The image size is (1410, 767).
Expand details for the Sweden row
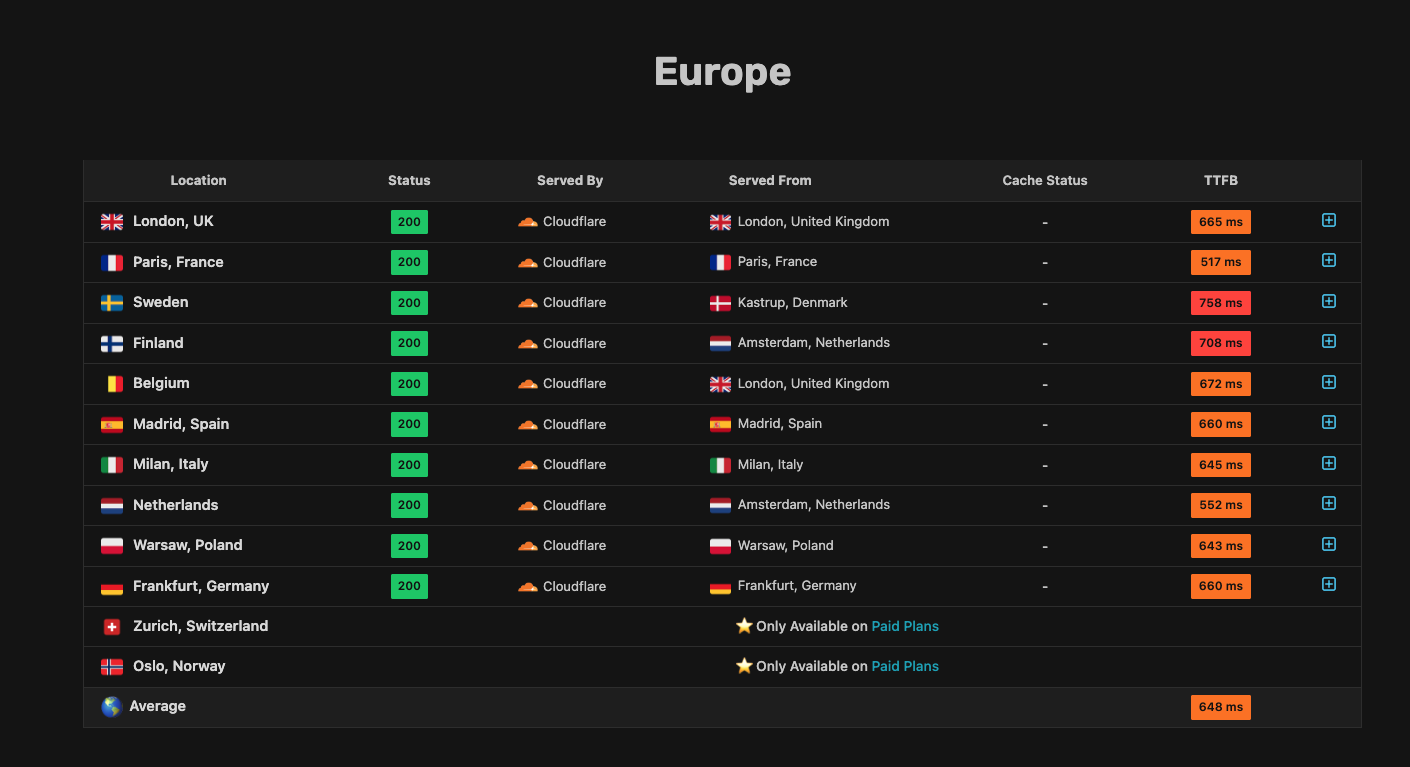[1329, 301]
